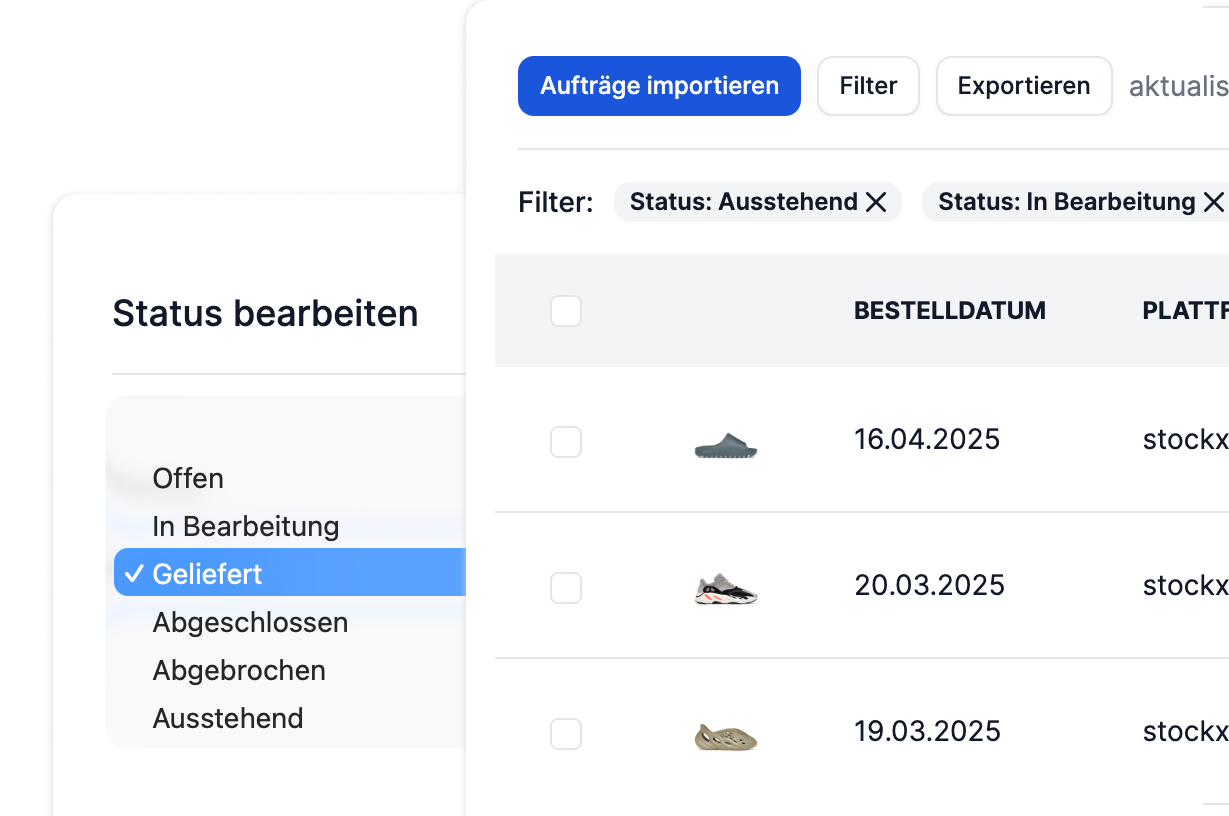
Task: Check the row dated 20.03.2025
Action: point(566,588)
